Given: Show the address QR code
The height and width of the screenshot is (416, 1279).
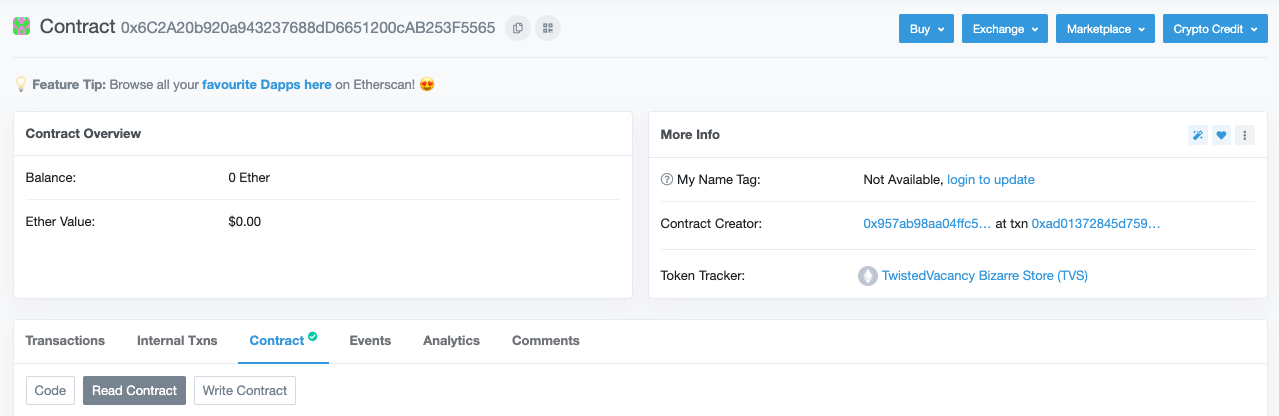Looking at the screenshot, I should [547, 28].
